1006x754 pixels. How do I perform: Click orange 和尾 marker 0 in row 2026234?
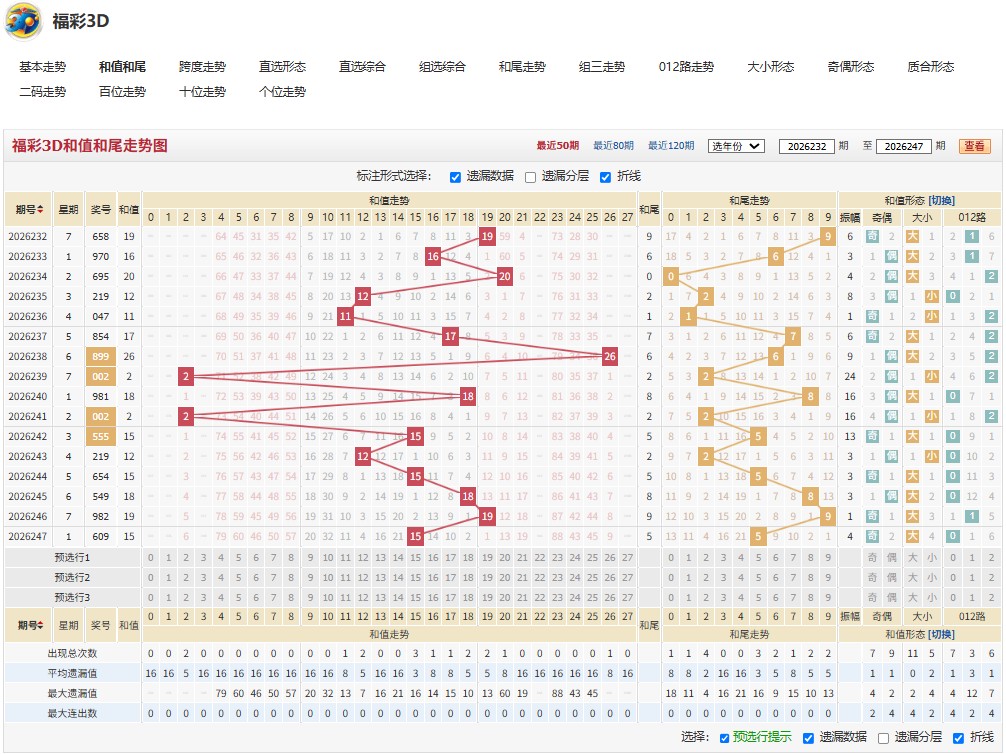[671, 277]
